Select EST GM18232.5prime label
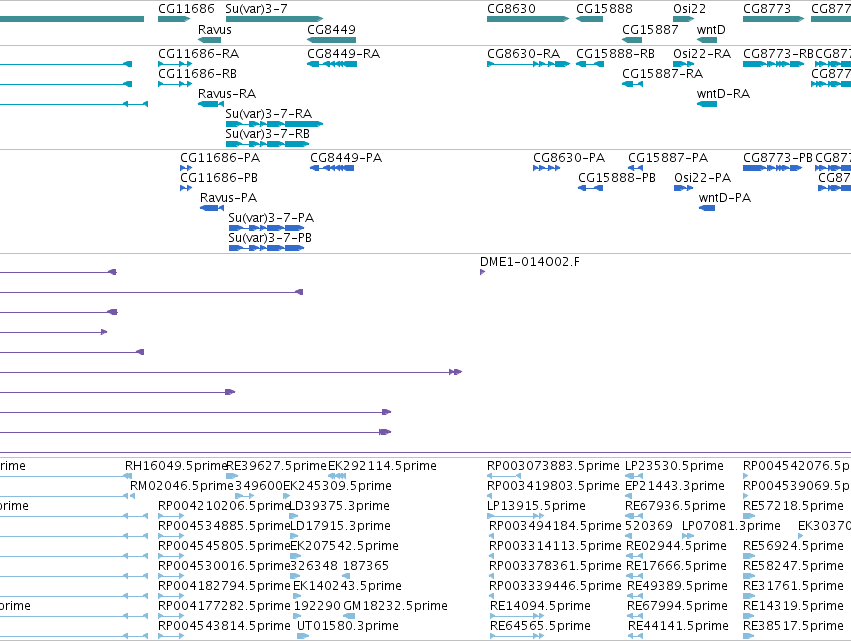This screenshot has height=641, width=851. 396,606
